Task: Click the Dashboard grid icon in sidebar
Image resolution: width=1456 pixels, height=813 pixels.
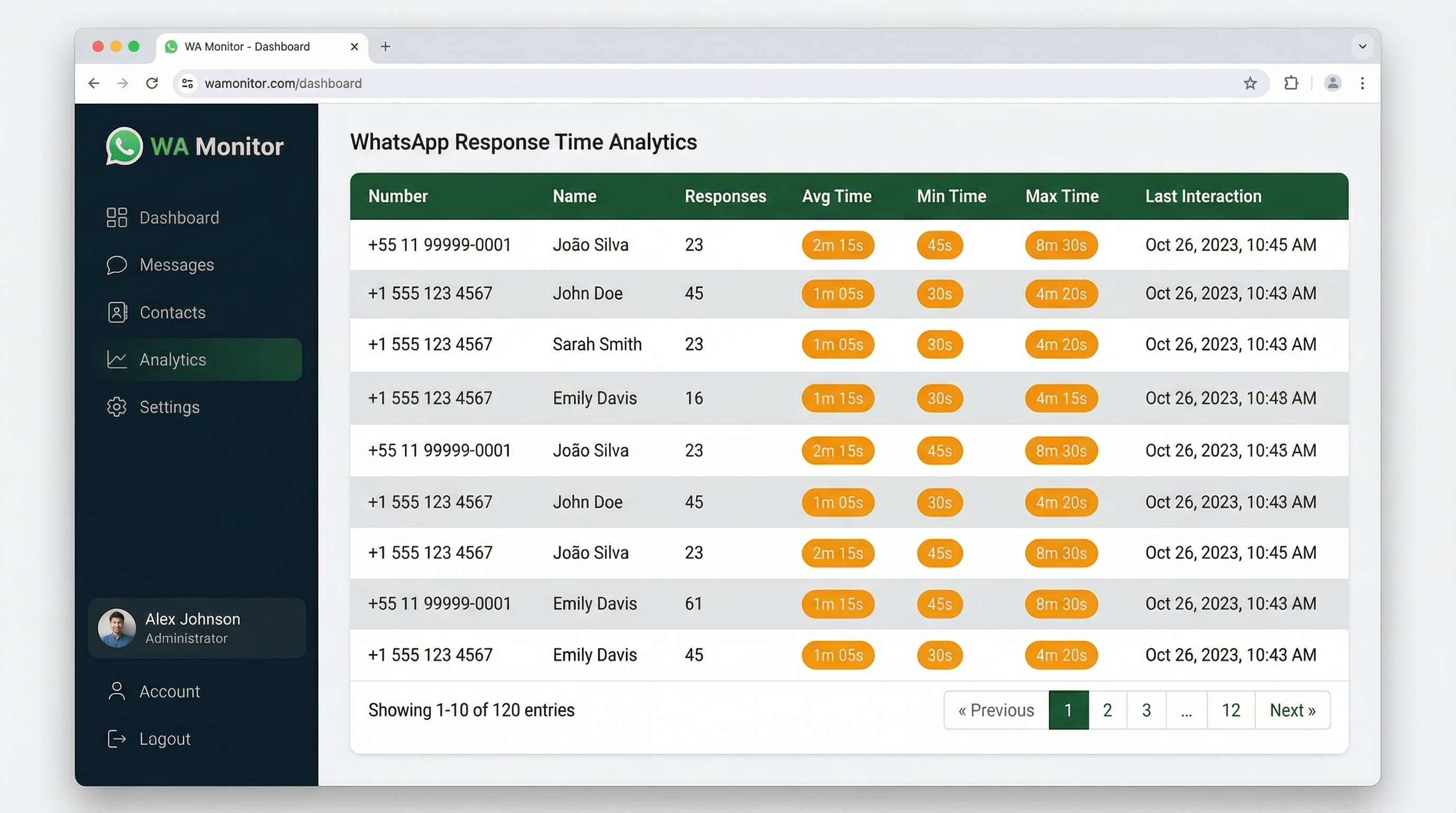Action: (116, 218)
